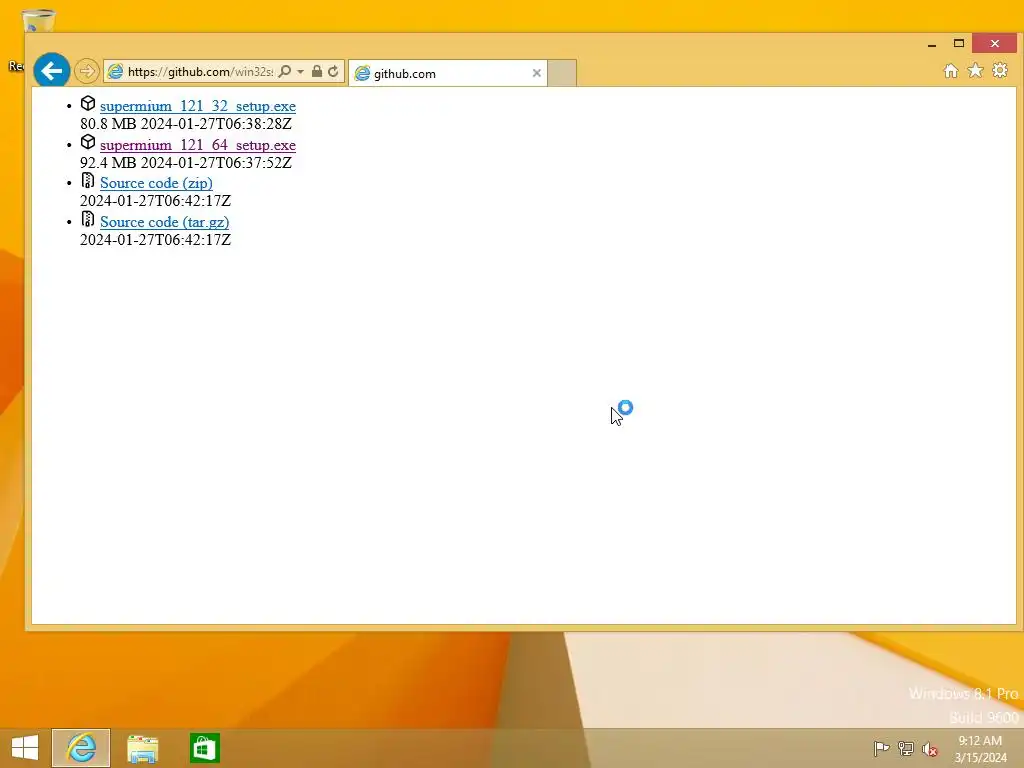Close the Internet Explorer window
1024x768 pixels.
(x=995, y=44)
